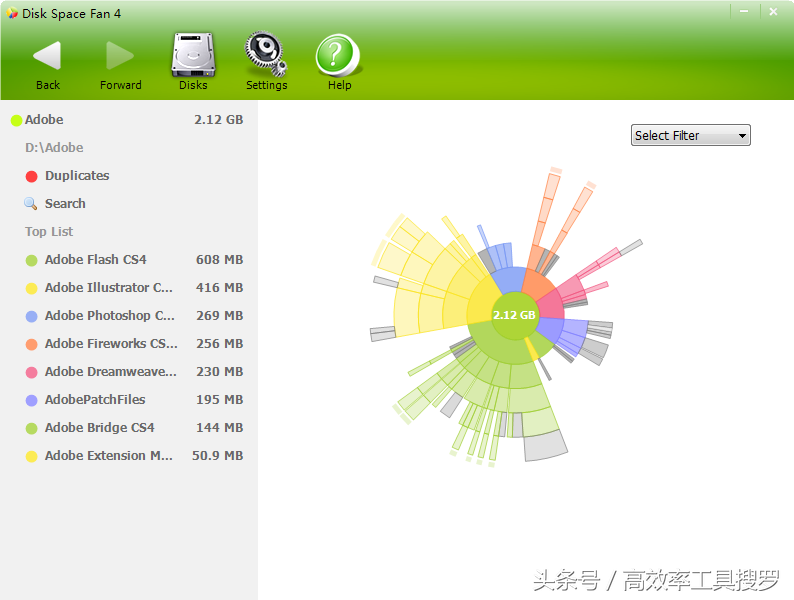Click the Adobe Photoshop color dot
Image resolution: width=794 pixels, height=600 pixels.
[x=31, y=316]
